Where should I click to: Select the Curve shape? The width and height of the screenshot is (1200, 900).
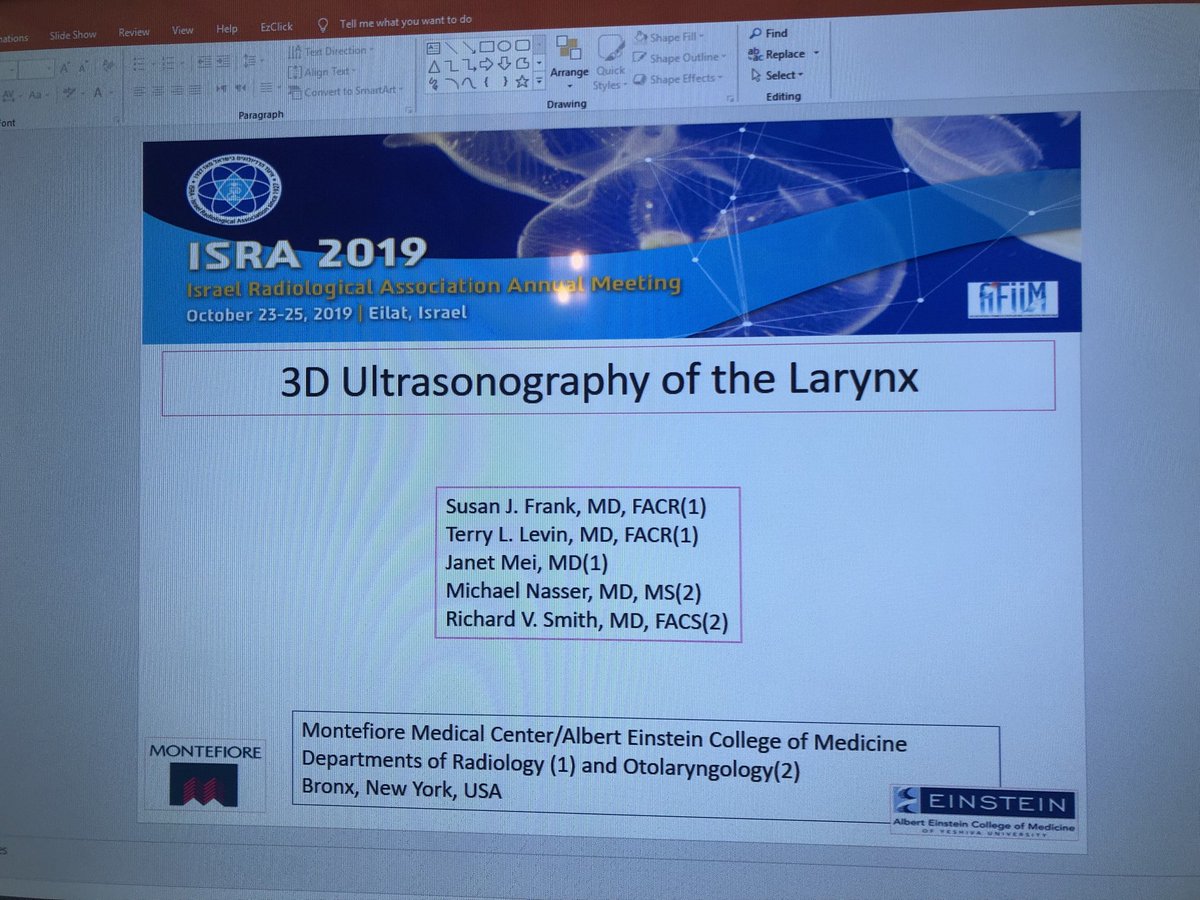pyautogui.click(x=470, y=83)
